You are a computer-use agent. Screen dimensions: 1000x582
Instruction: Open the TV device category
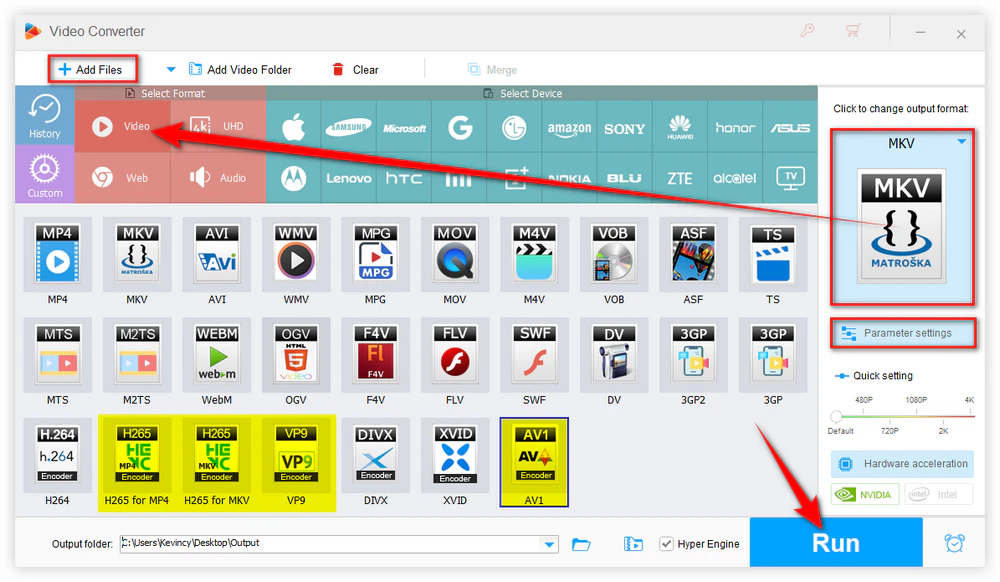tap(790, 178)
